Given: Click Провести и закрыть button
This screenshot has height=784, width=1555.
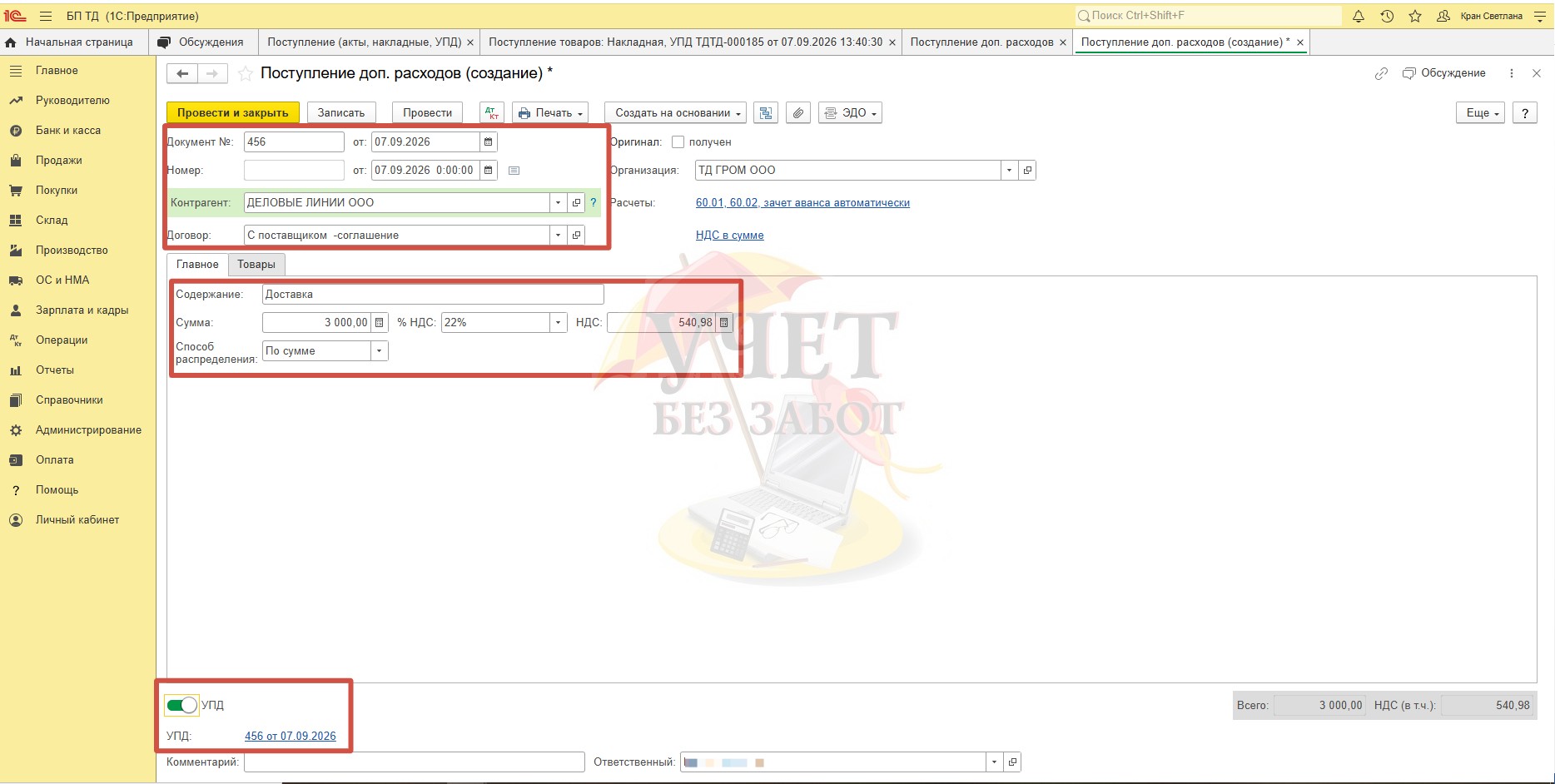Looking at the screenshot, I should (x=233, y=112).
